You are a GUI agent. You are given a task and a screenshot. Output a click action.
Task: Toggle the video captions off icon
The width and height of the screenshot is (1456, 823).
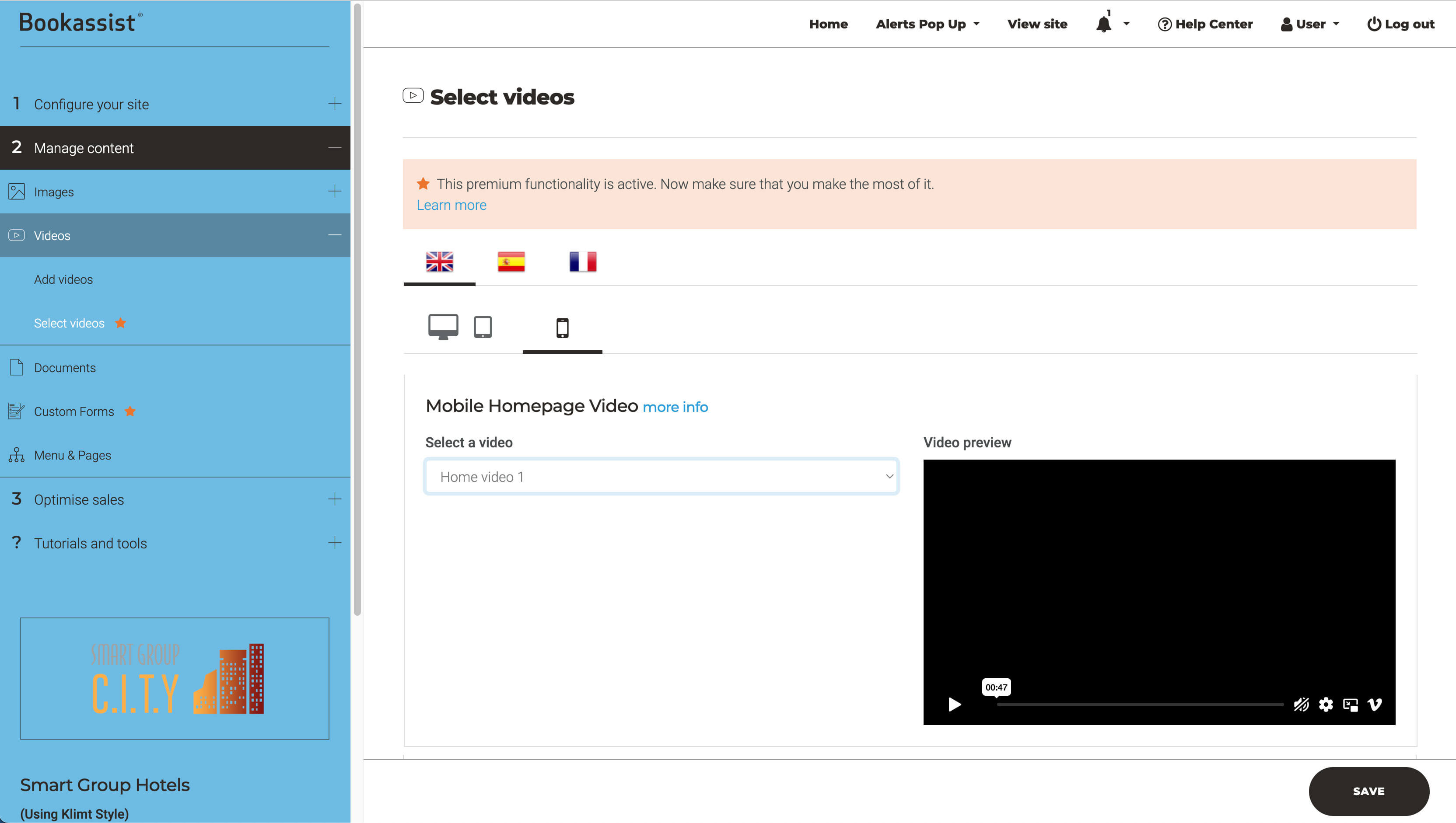tap(1301, 704)
